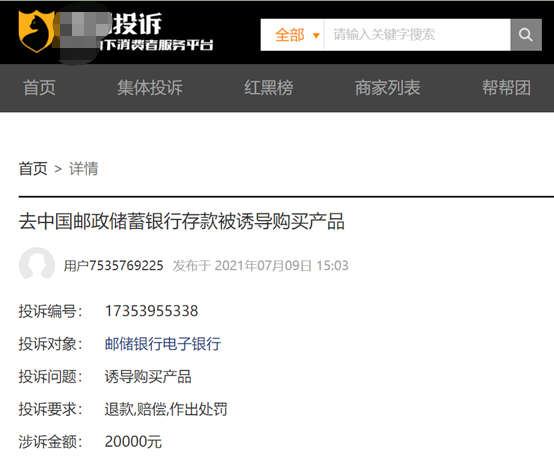The width and height of the screenshot is (554, 466).
Task: Click username 用户7535769225
Action: [113, 266]
